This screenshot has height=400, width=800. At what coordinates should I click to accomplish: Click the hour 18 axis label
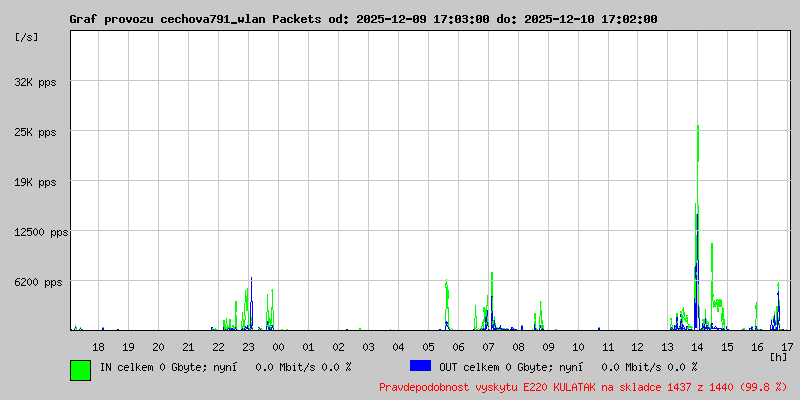[98, 347]
